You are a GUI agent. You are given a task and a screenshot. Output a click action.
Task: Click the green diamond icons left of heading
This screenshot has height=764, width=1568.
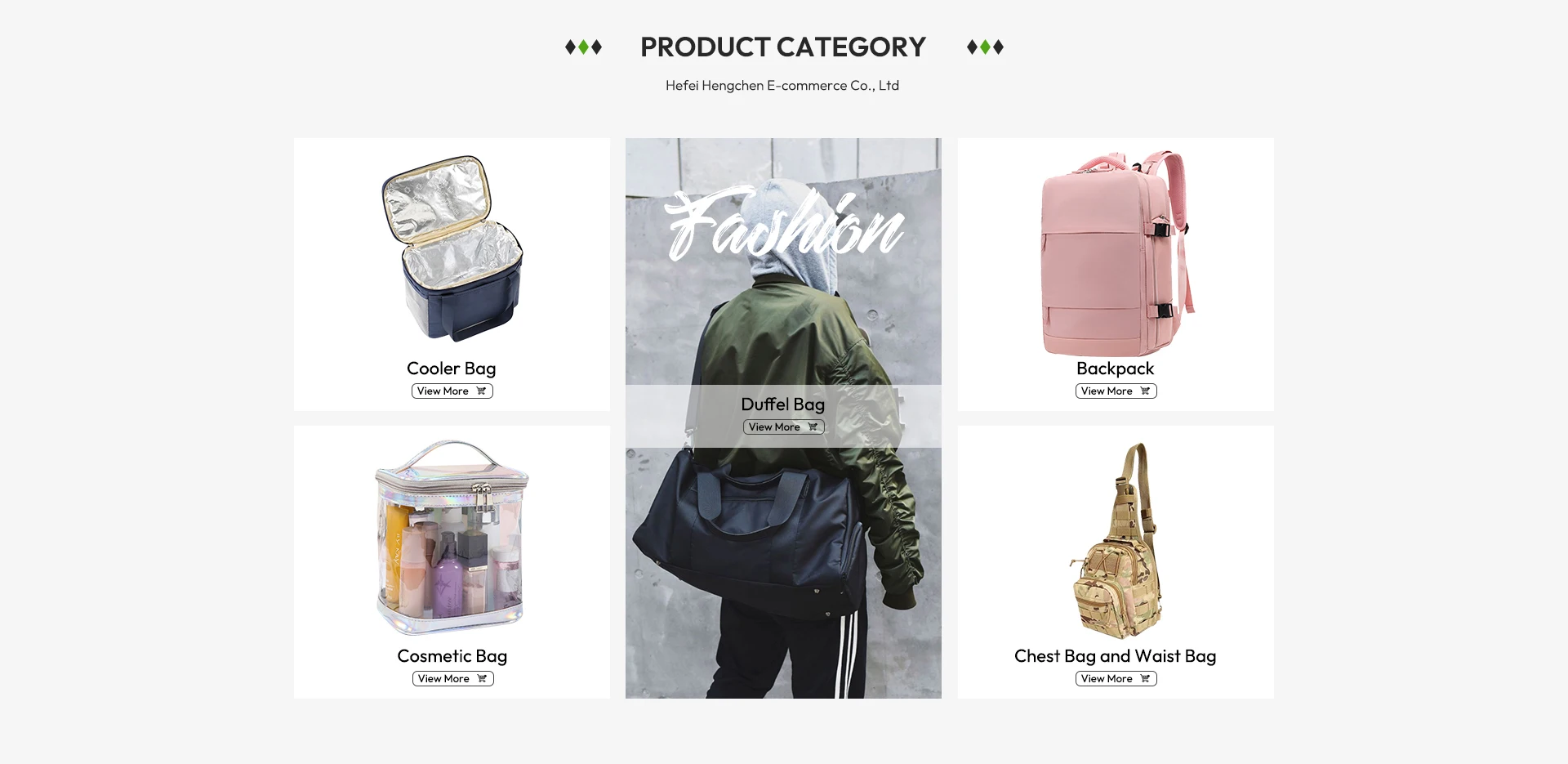(584, 47)
